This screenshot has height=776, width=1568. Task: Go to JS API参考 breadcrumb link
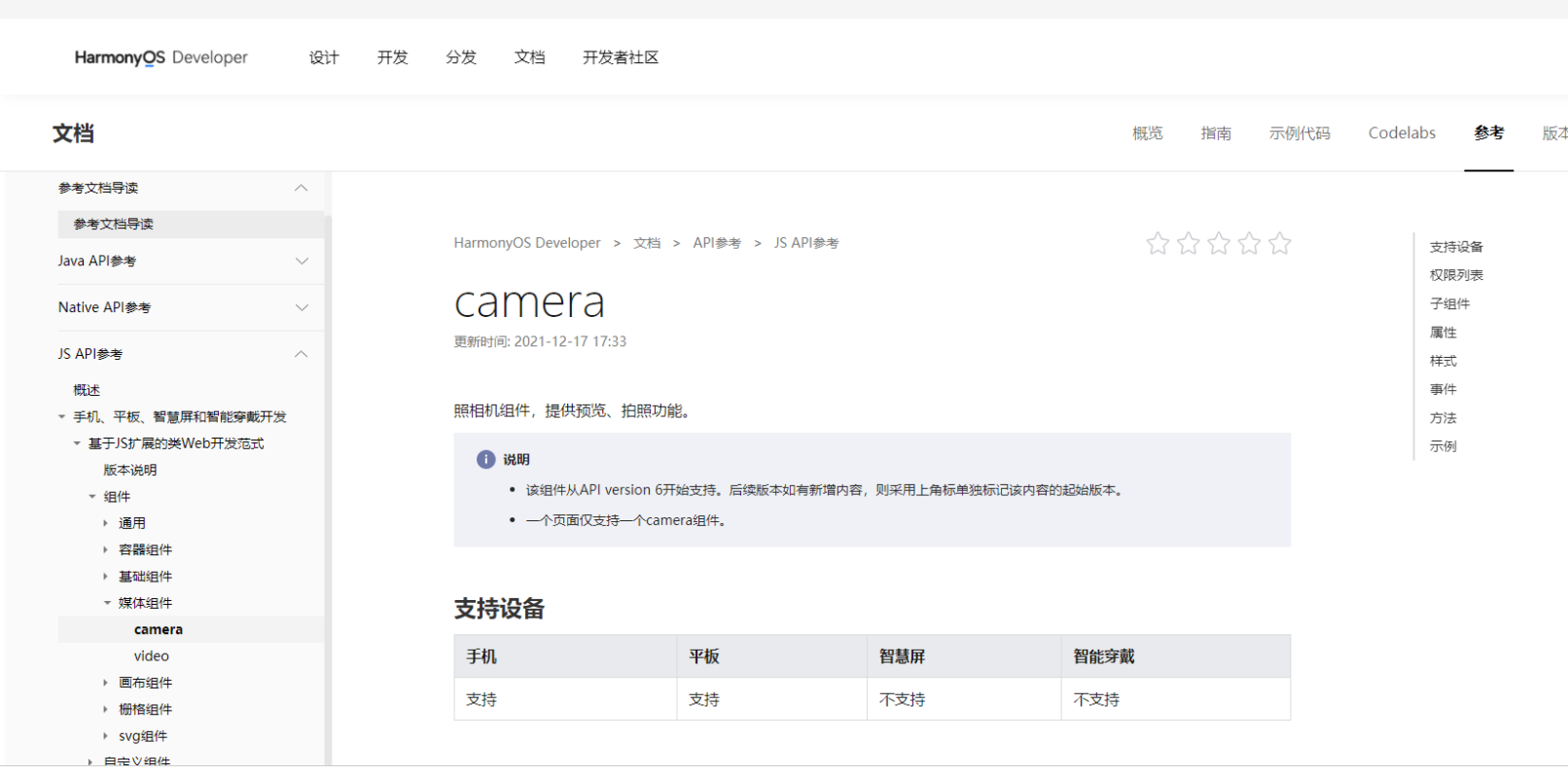806,243
